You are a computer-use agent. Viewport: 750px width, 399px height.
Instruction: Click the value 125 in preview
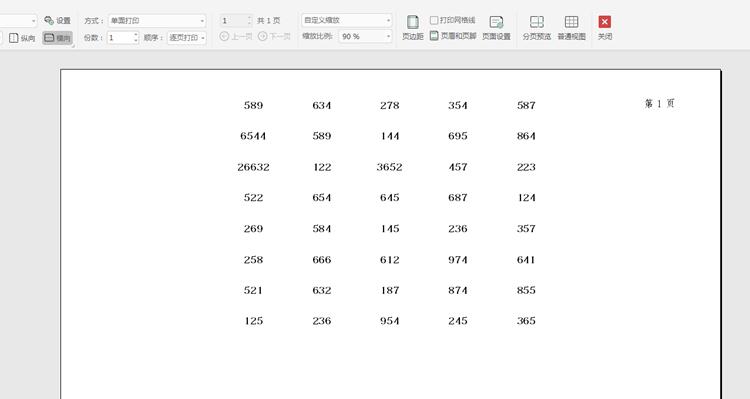(x=254, y=321)
